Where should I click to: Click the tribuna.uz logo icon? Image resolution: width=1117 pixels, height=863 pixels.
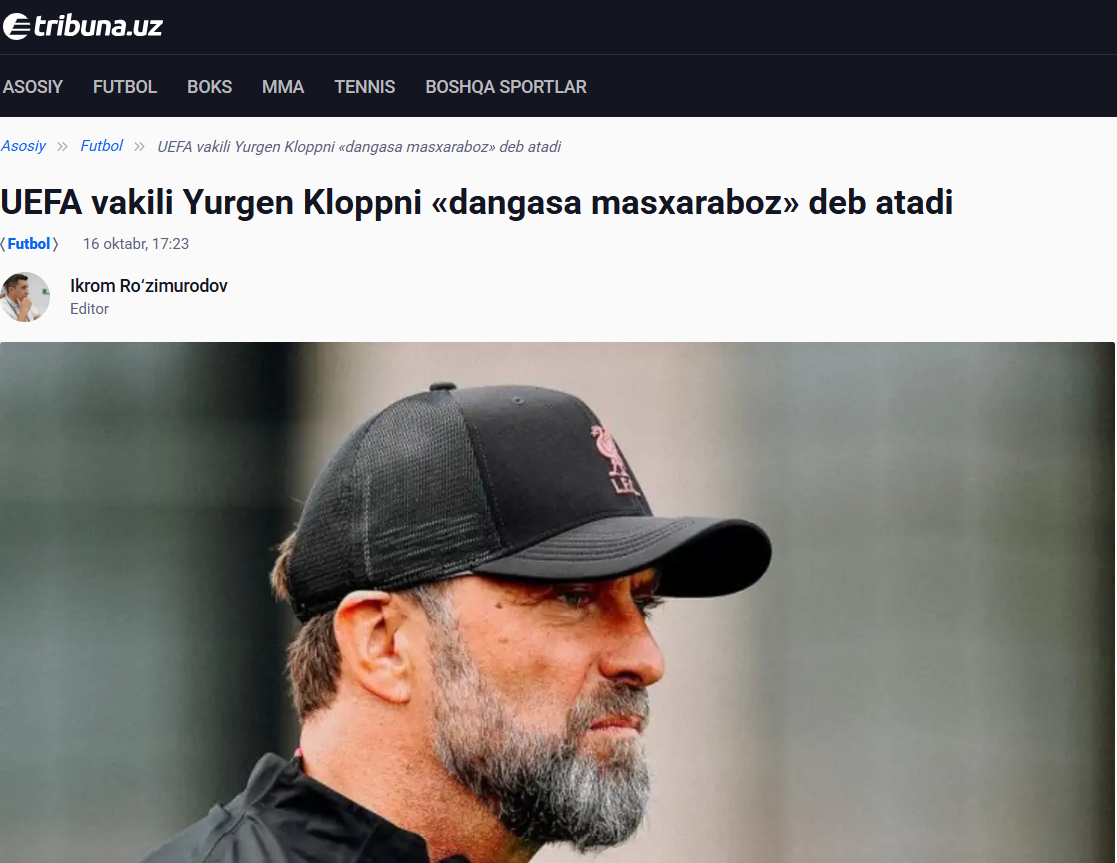point(16,26)
